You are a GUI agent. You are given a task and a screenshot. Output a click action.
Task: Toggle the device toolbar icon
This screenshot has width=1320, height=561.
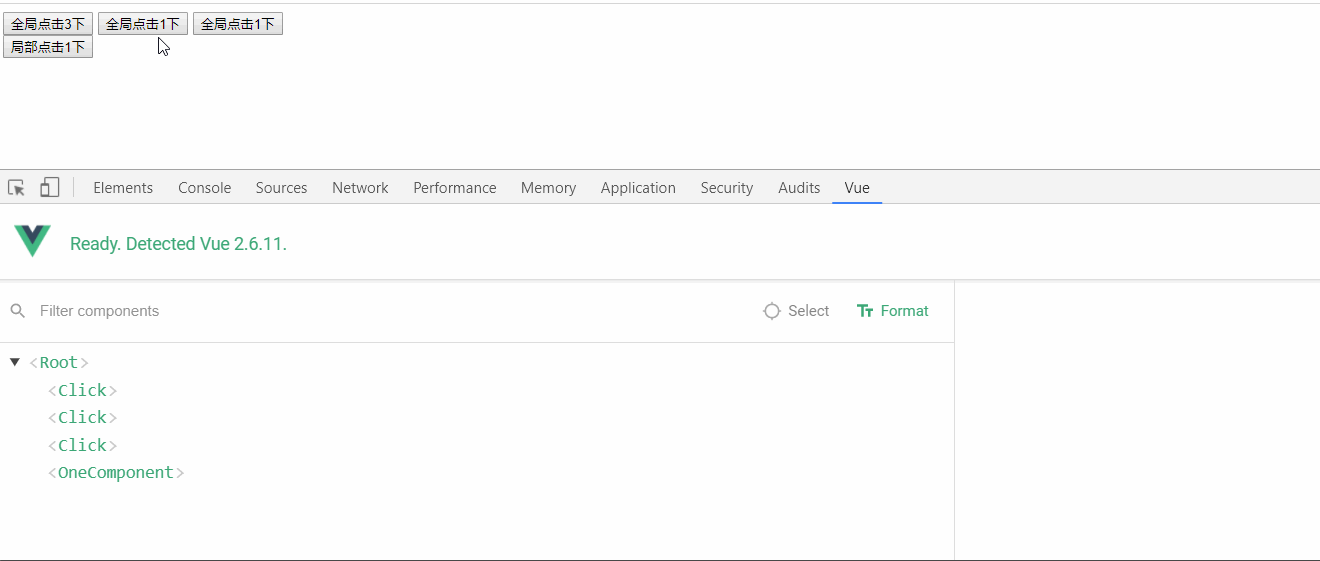(49, 188)
